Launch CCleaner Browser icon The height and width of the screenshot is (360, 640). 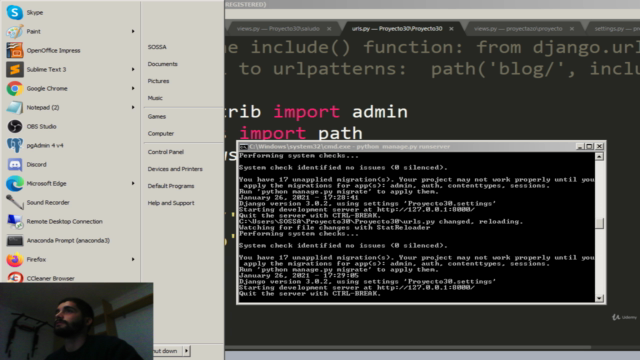[15, 277]
